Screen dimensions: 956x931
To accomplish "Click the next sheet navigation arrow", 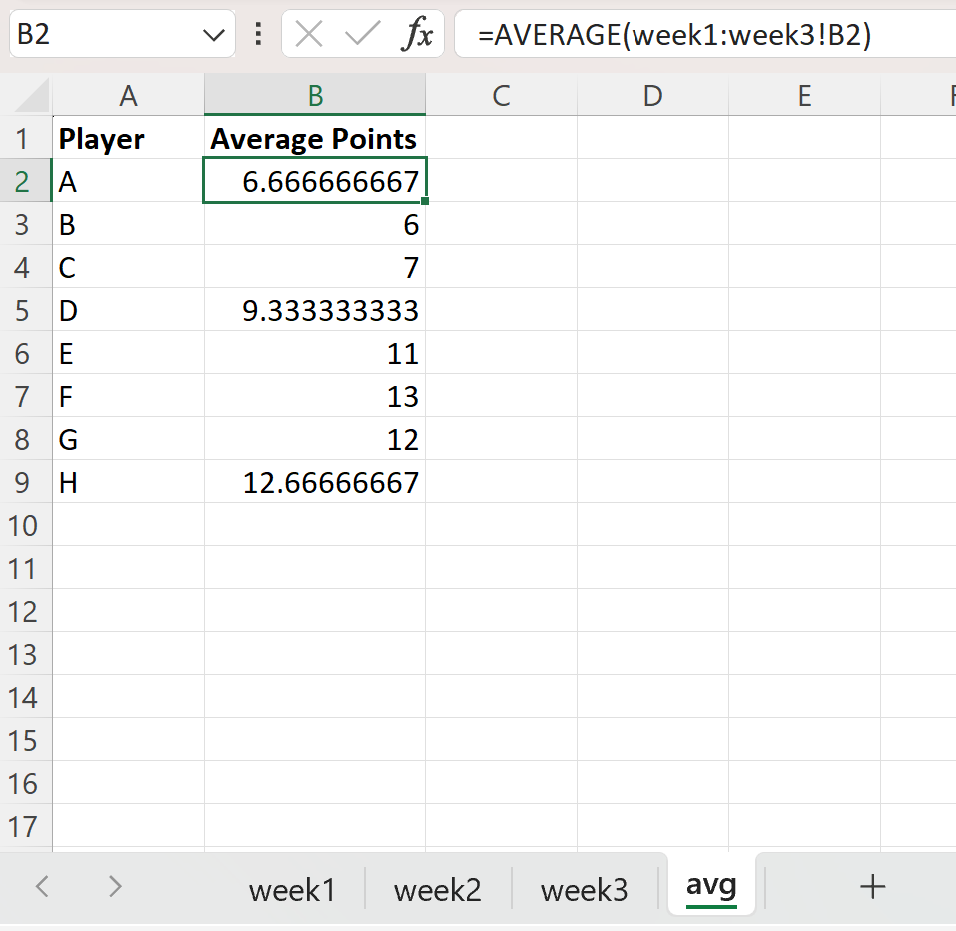I will pos(114,888).
